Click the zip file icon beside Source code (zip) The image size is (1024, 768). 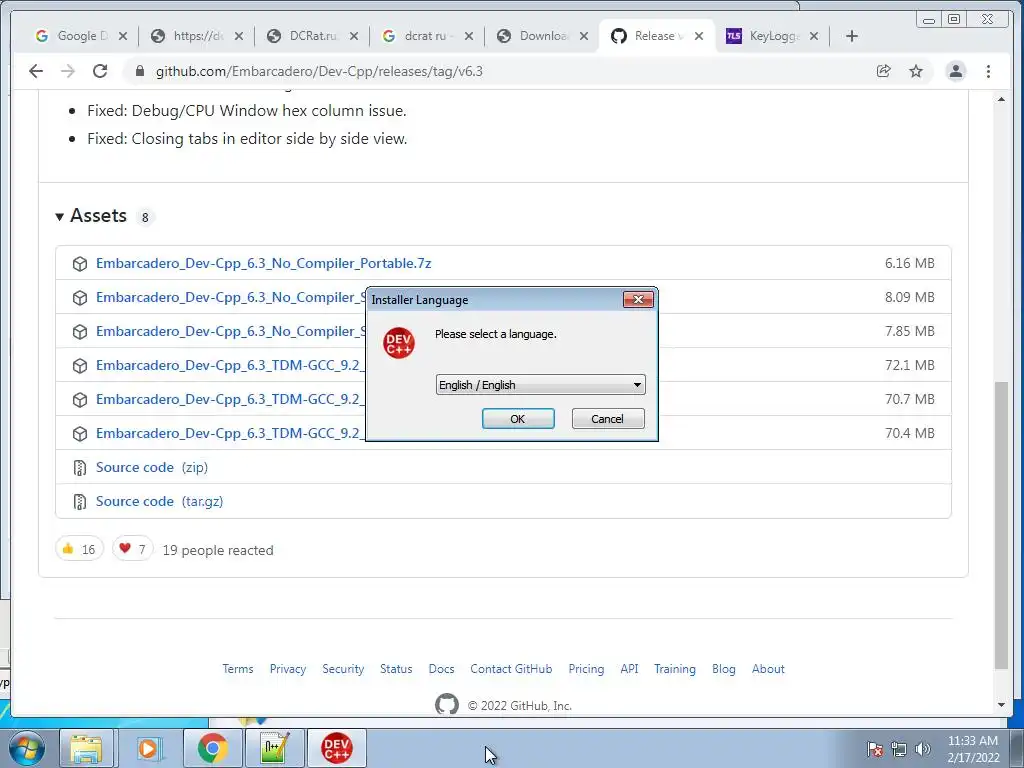80,468
